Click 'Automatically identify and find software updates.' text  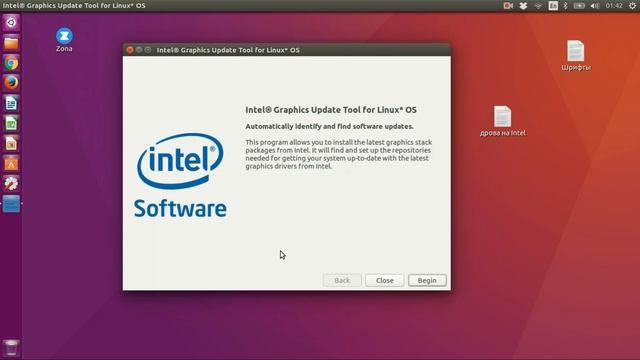[329, 127]
